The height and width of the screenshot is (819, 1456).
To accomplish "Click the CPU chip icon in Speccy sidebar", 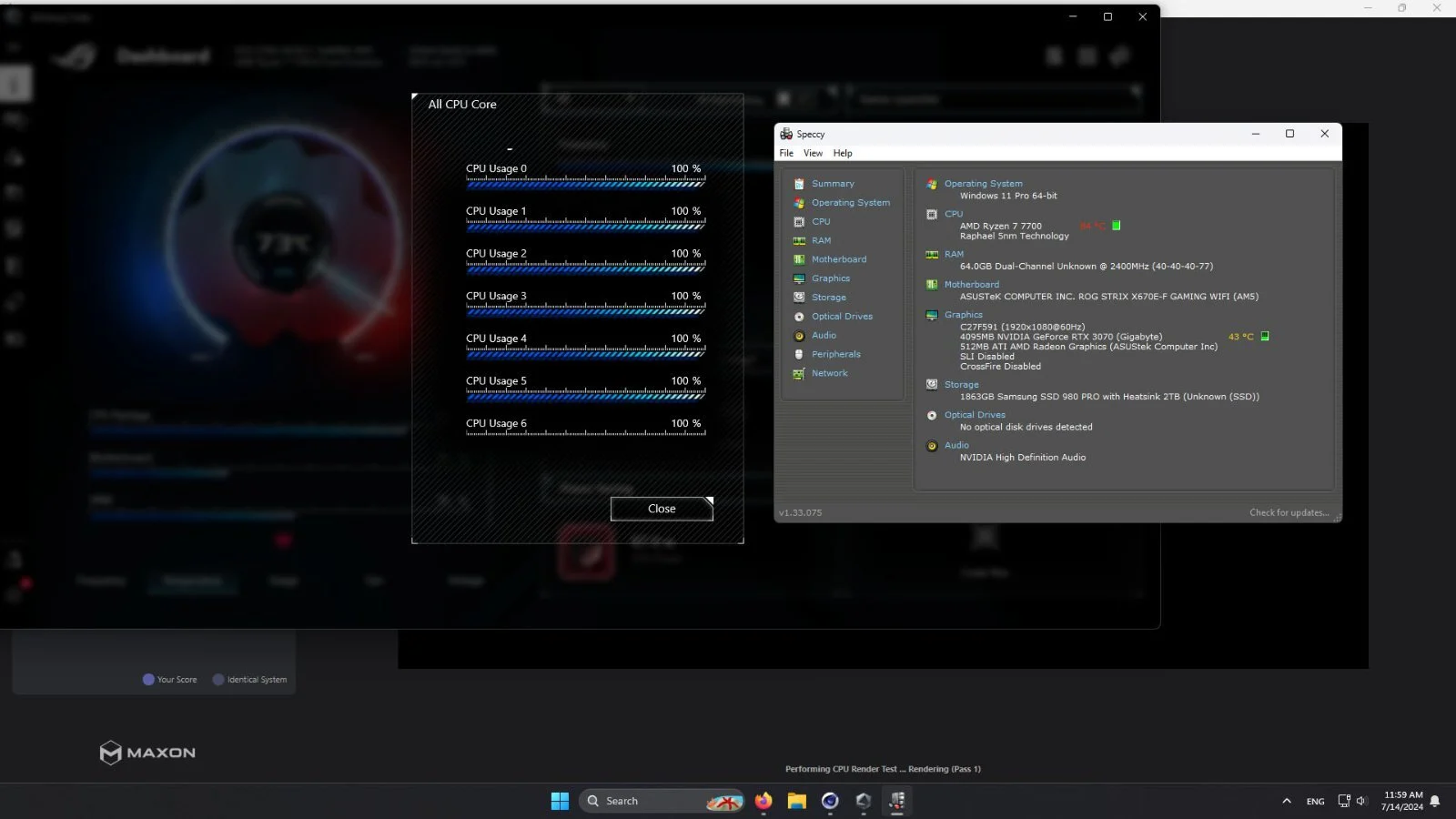I will click(x=799, y=222).
